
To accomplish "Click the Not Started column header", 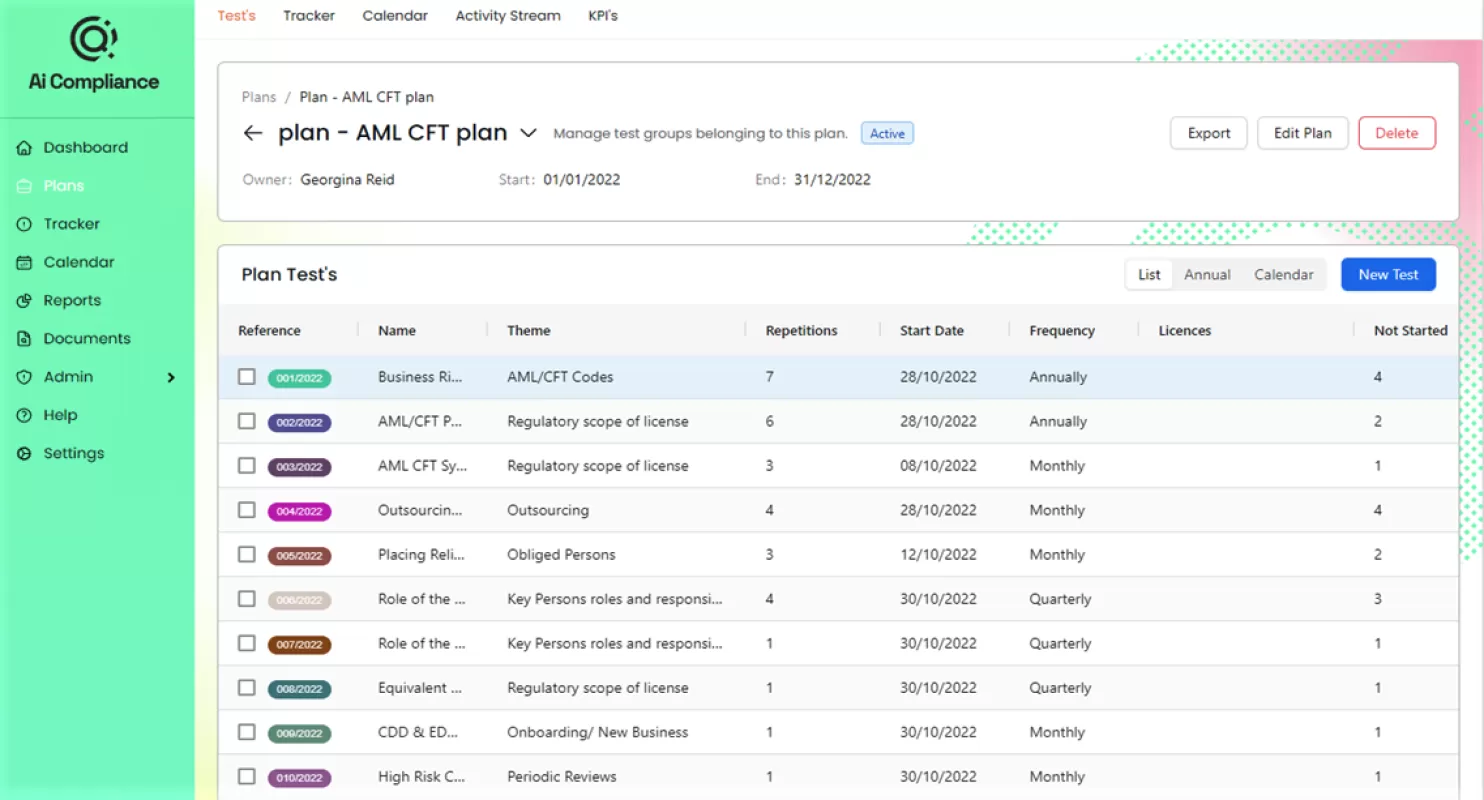I will tap(1411, 331).
